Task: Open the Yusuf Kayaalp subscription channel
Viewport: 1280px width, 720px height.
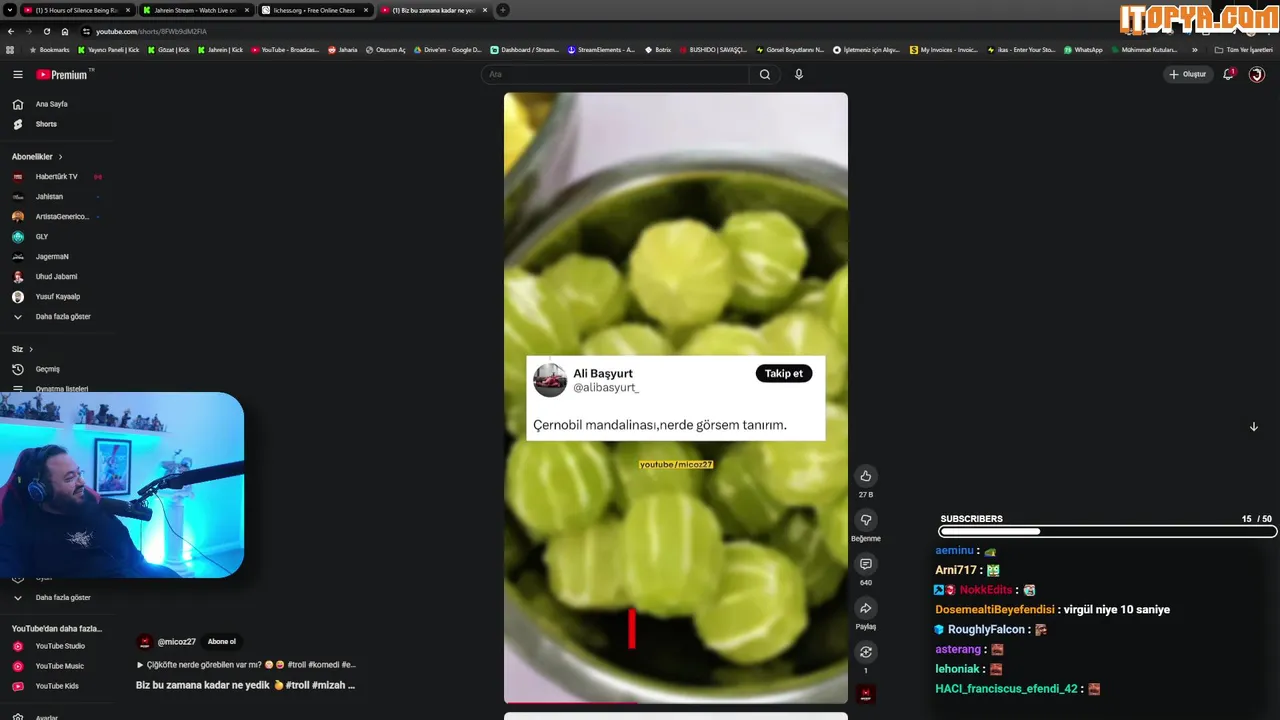Action: click(x=57, y=297)
